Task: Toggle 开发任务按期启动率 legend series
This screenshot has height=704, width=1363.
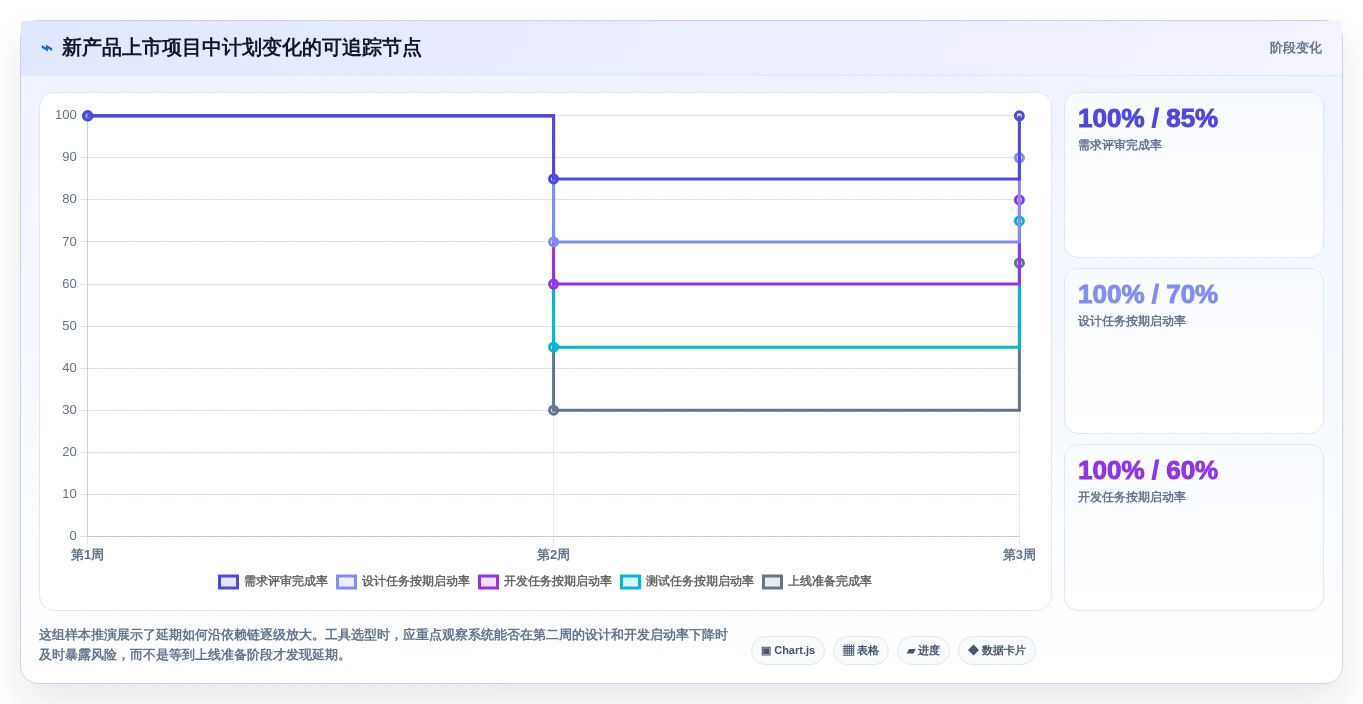Action: tap(545, 582)
